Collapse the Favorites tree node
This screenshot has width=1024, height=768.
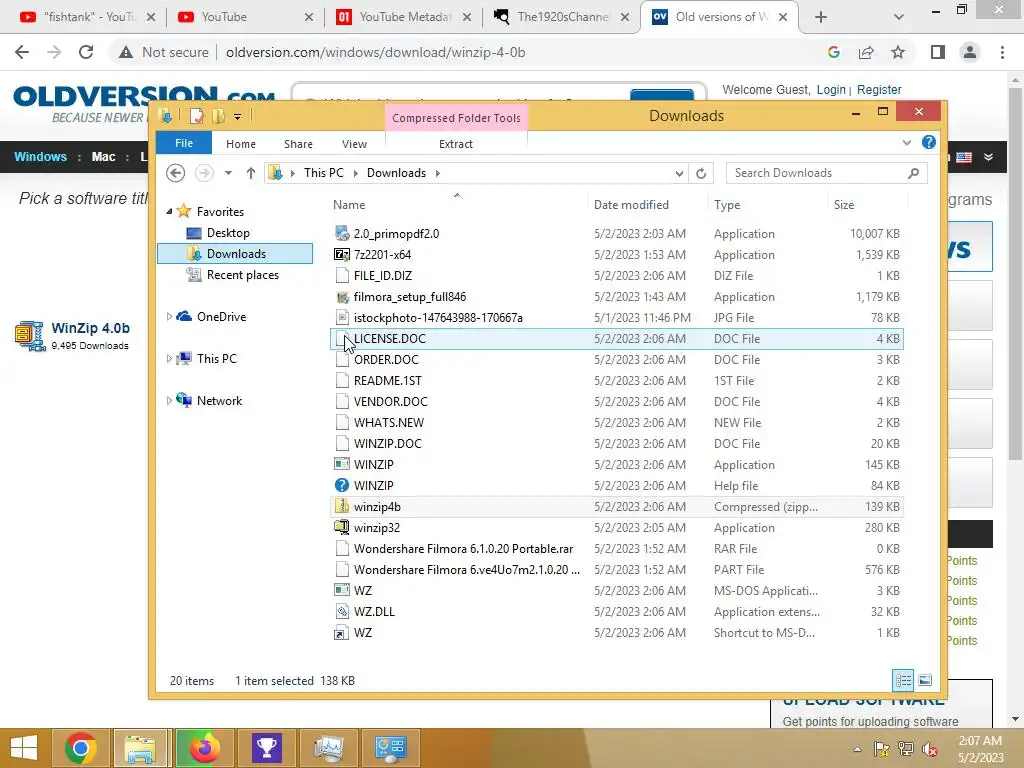(x=169, y=212)
